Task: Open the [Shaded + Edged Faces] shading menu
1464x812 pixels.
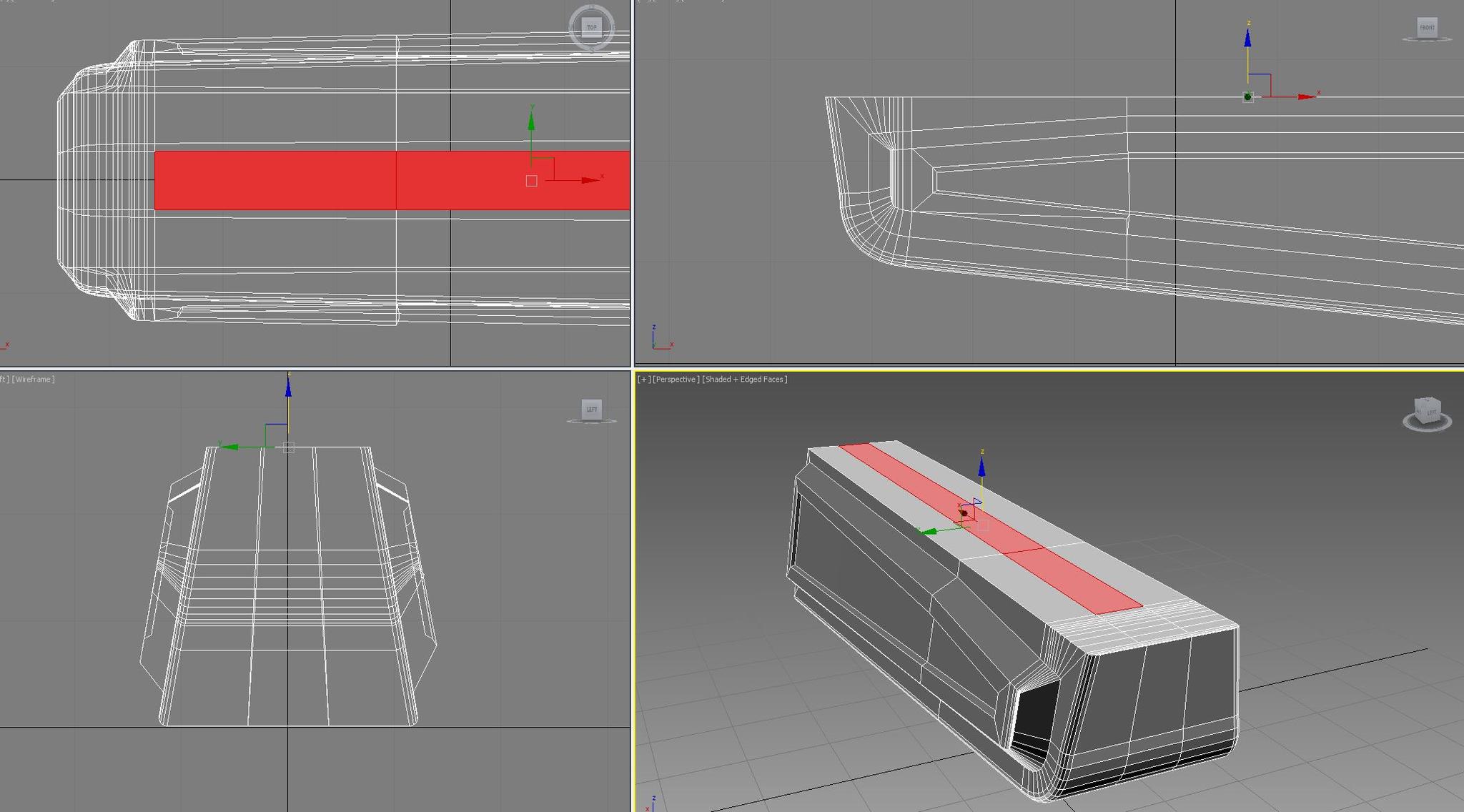Action: [745, 380]
